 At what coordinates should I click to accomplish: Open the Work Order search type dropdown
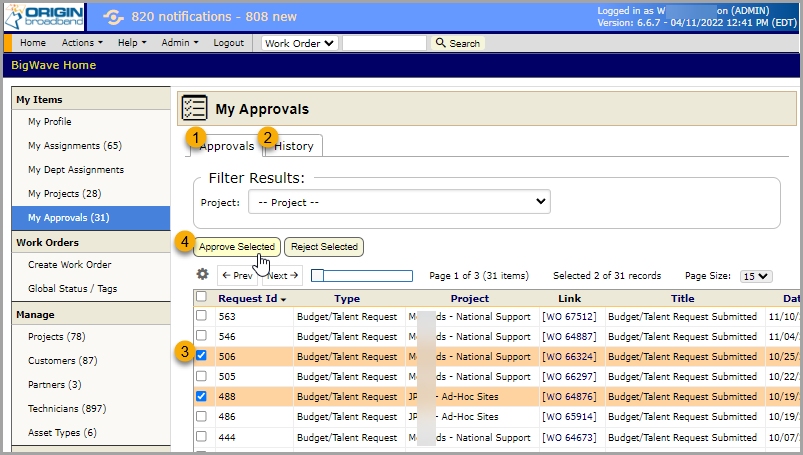pyautogui.click(x=300, y=43)
